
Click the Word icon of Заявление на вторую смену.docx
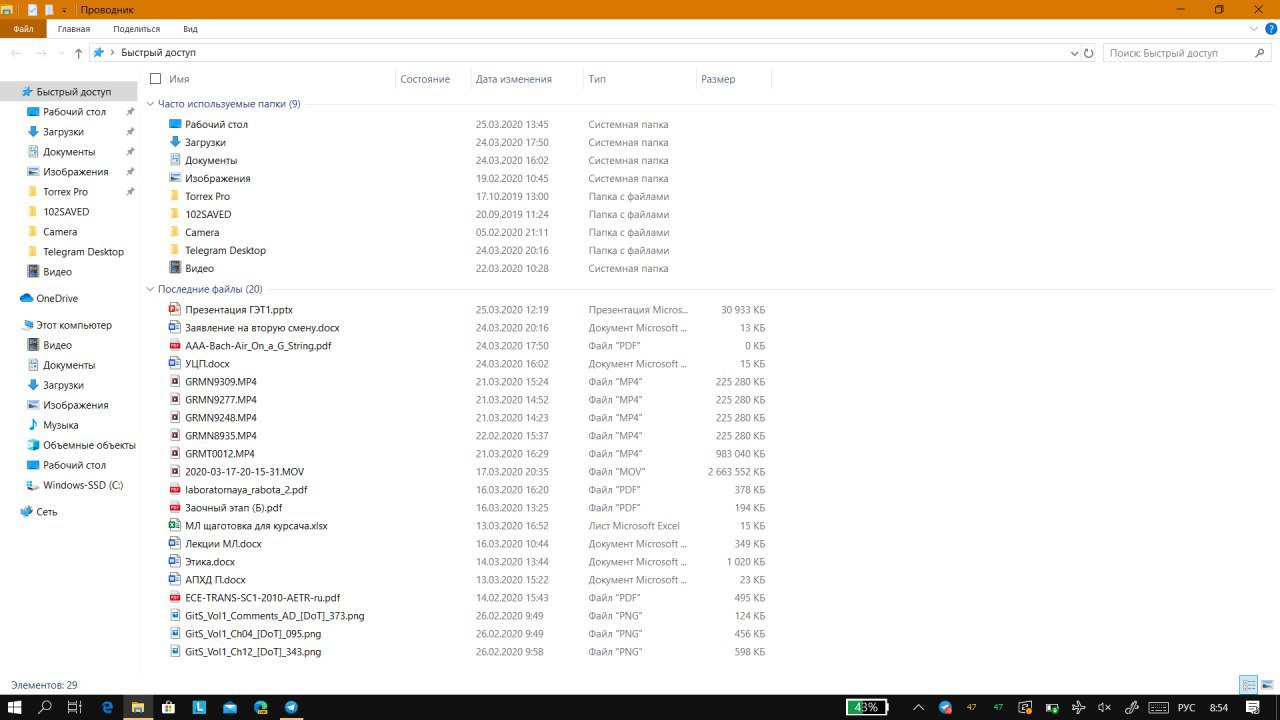coord(175,328)
